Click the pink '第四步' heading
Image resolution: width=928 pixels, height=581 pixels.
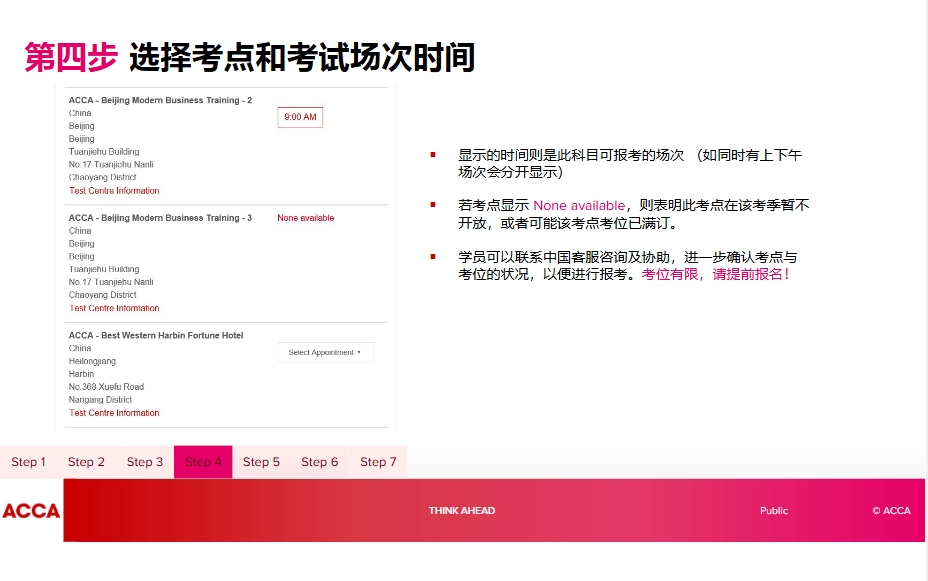tap(70, 58)
